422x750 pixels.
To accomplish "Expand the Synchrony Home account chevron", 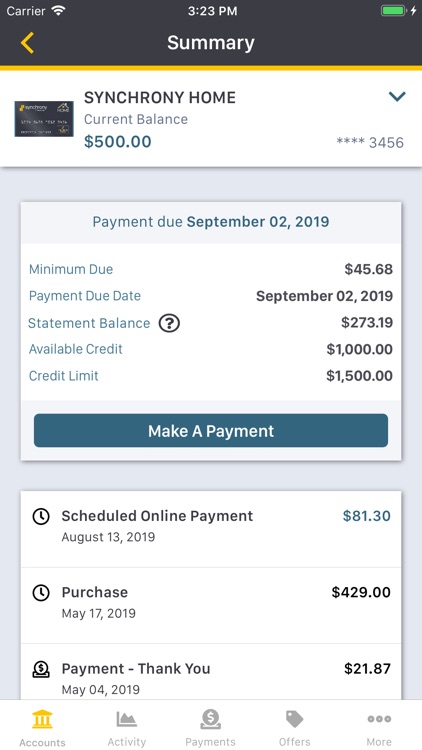I will (397, 97).
